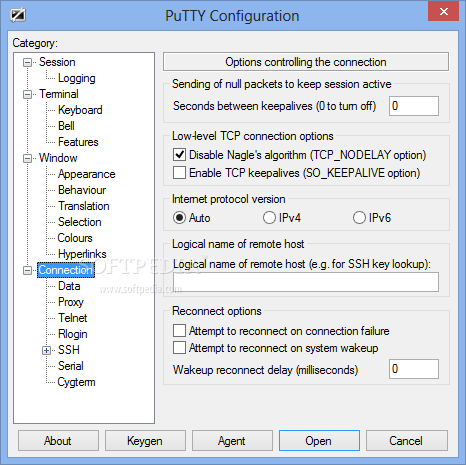Viewport: 466px width, 465px height.
Task: Open the Serial category
Action: click(x=71, y=366)
